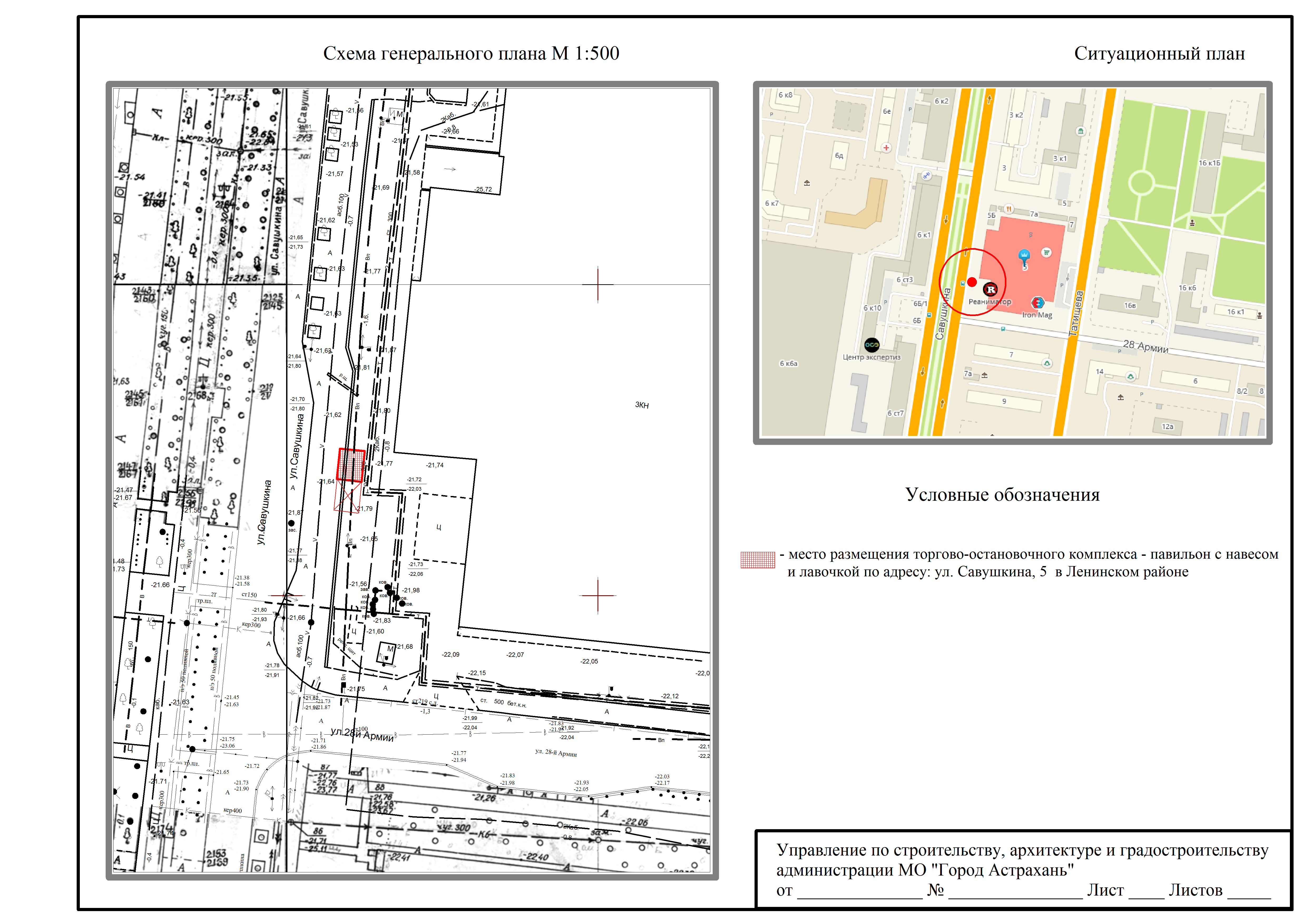Click the museum icon near building 3 к1
The image size is (1307, 924).
click(1080, 131)
